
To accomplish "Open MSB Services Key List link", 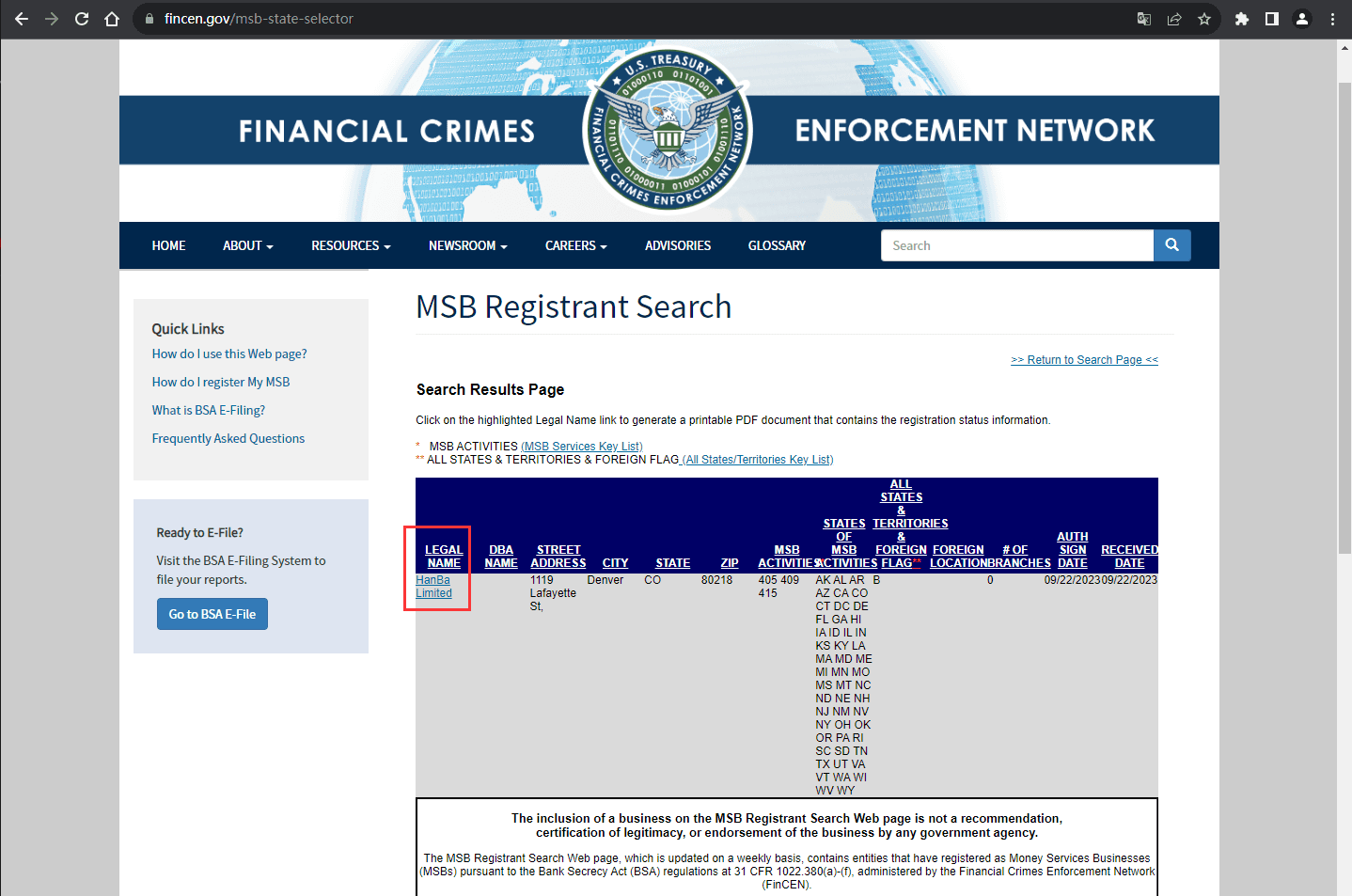I will click(582, 447).
